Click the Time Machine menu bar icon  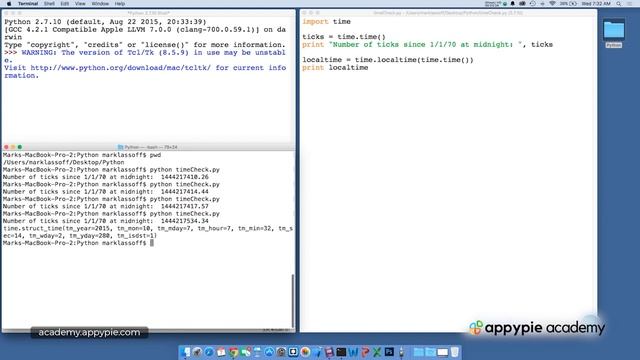click(533, 4)
